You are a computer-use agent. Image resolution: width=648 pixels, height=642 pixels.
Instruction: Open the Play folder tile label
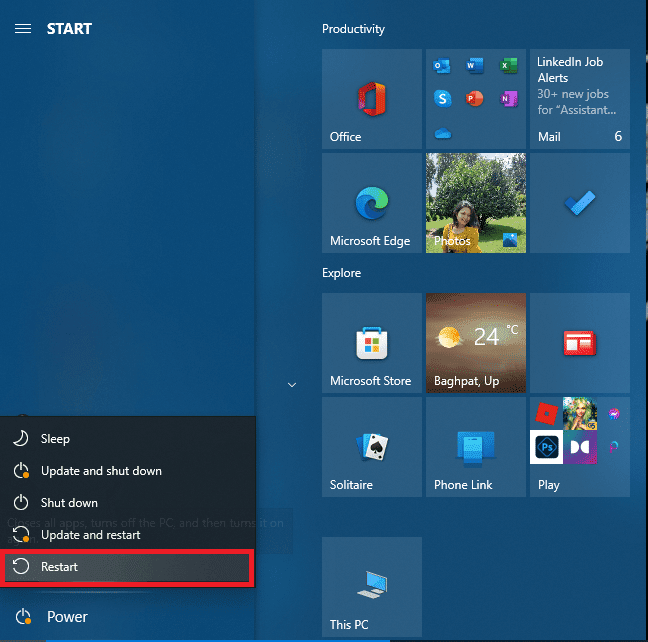548,485
